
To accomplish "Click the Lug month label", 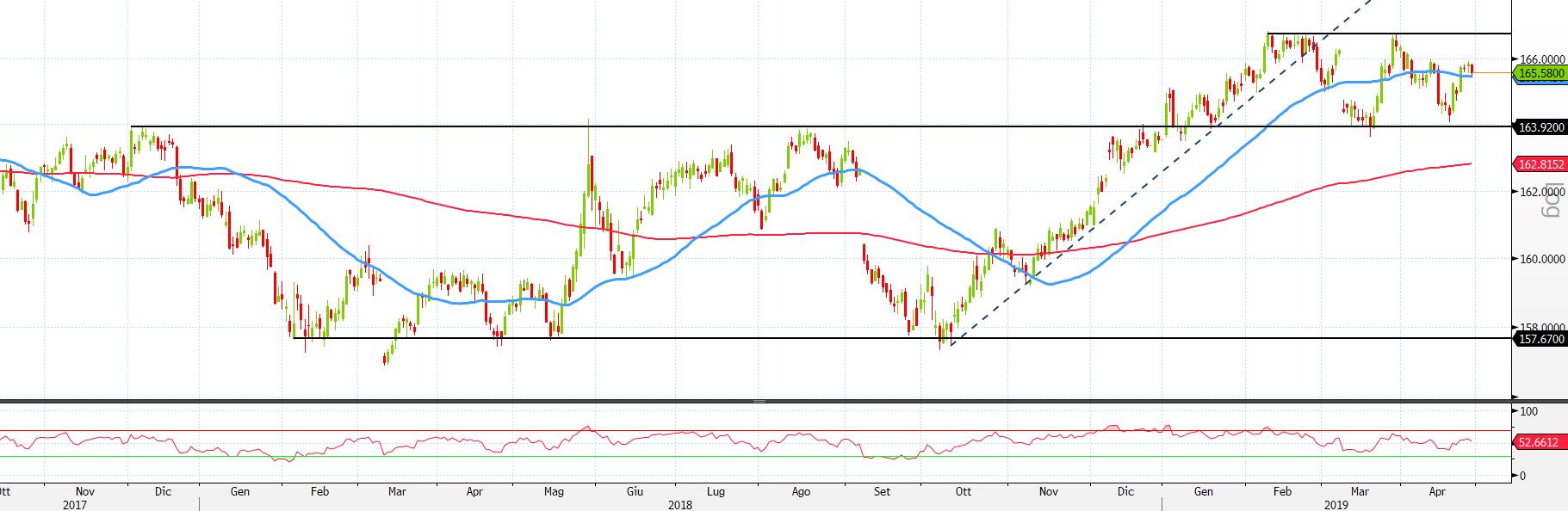I will click(x=716, y=492).
